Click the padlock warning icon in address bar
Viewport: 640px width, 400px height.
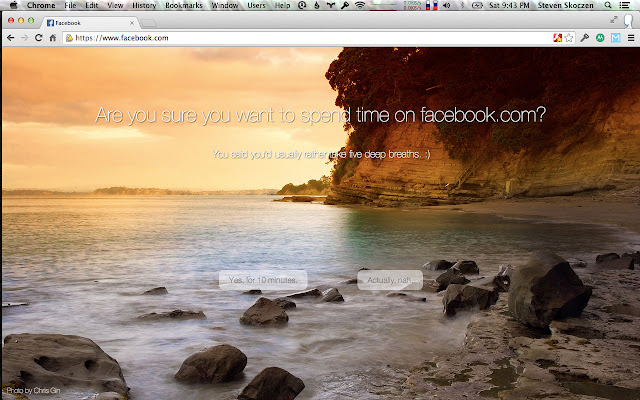69,38
